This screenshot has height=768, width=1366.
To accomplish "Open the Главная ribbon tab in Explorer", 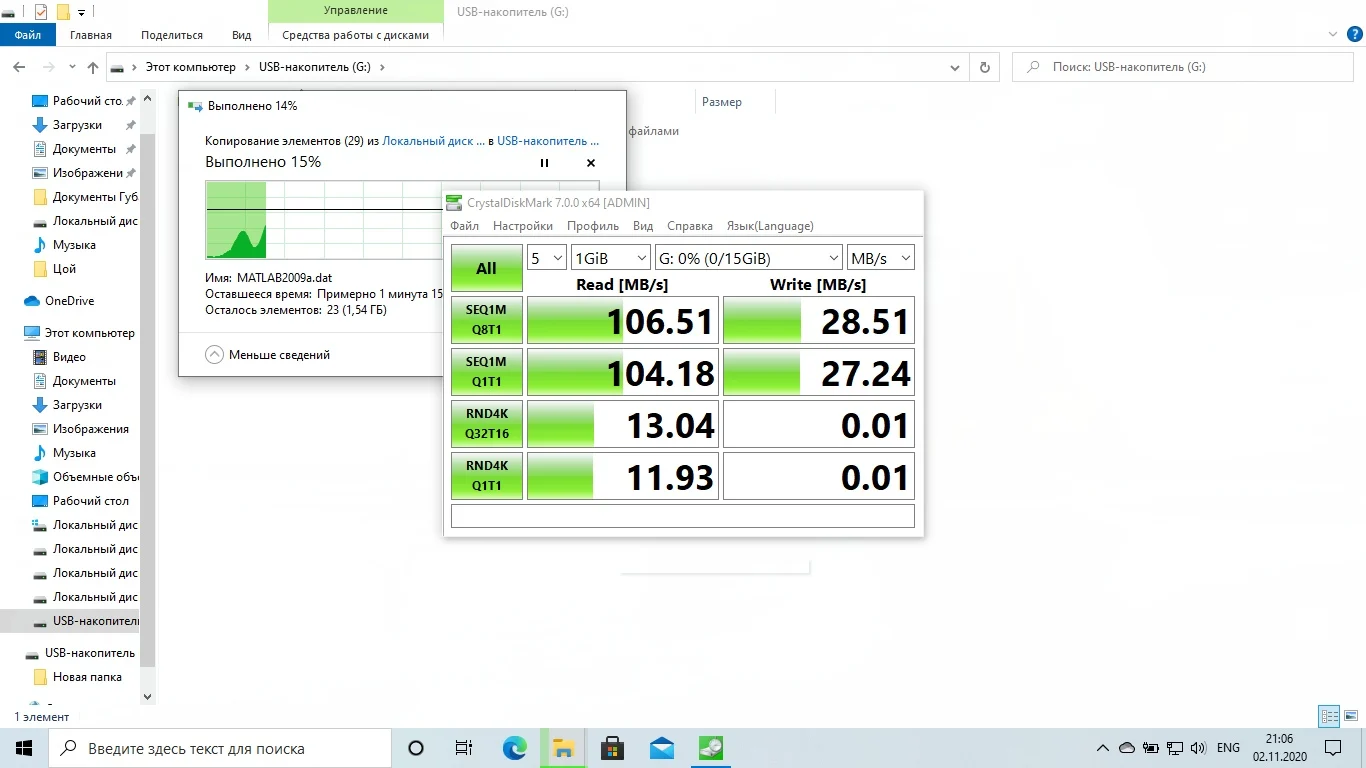I will (91, 35).
